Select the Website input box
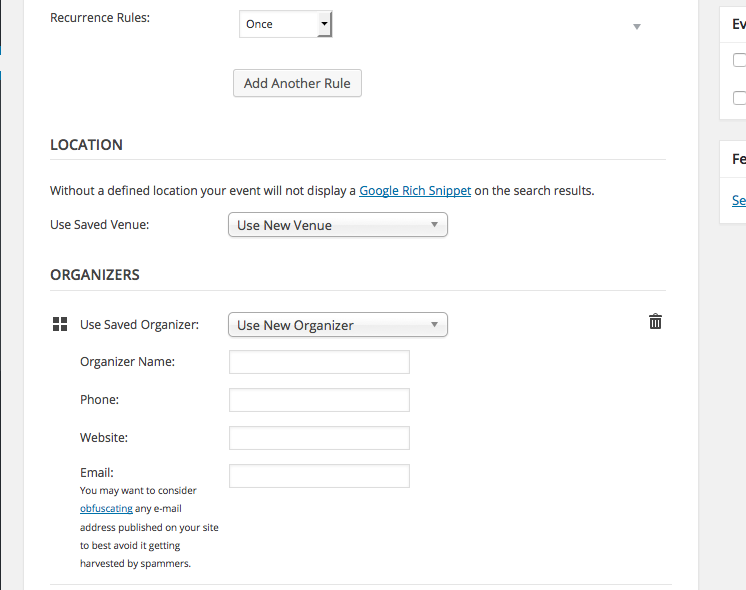 pos(319,438)
